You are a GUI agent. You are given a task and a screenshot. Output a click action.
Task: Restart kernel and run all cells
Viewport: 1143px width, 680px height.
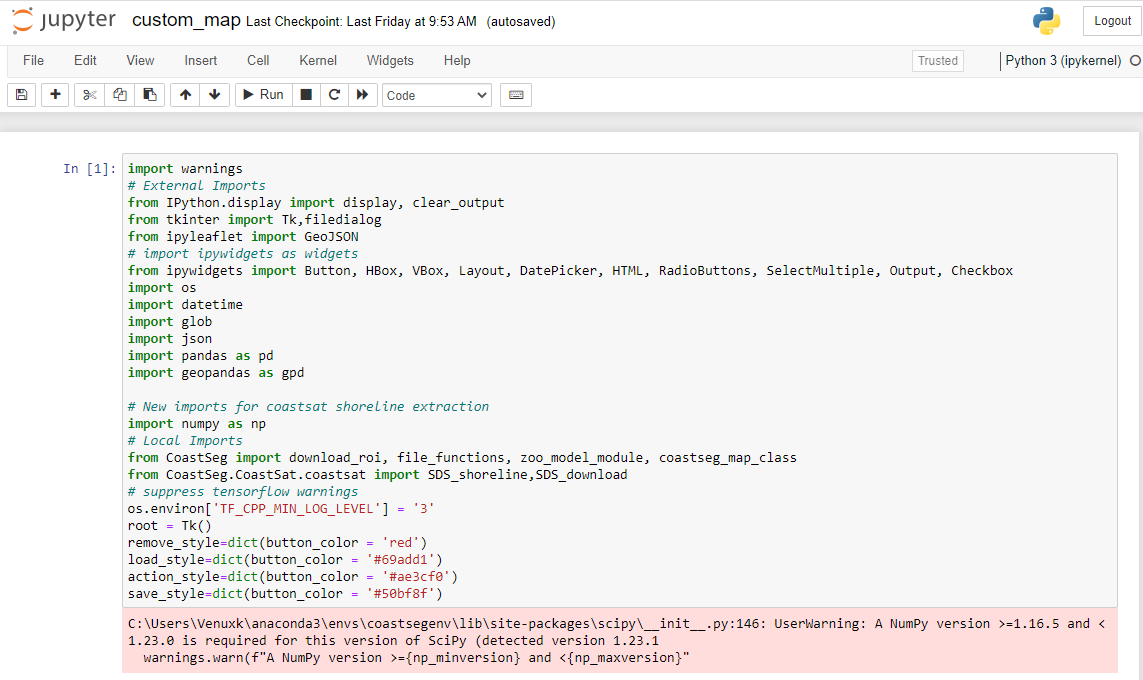pos(363,94)
